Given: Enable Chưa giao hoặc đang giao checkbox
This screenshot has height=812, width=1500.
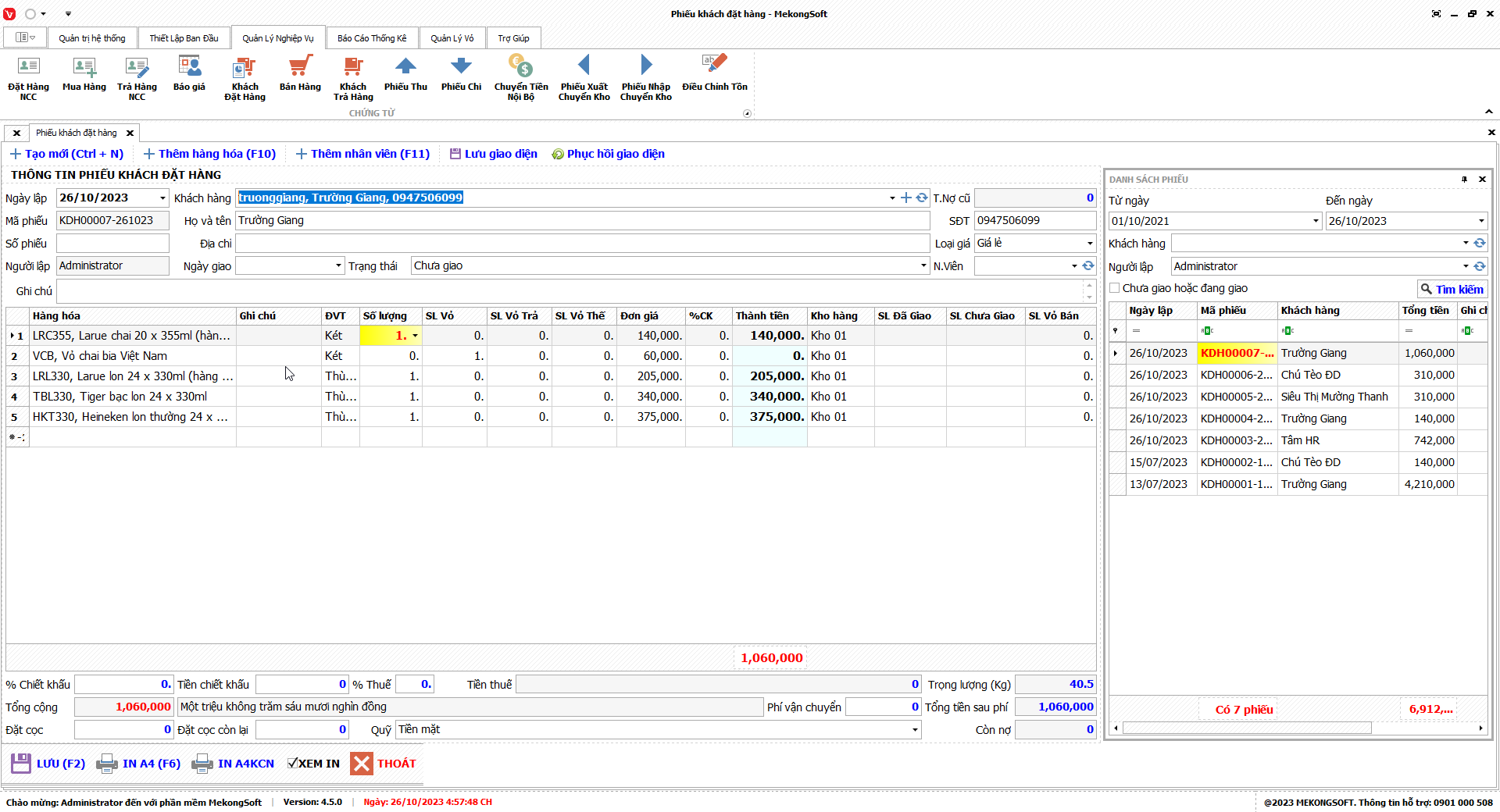Looking at the screenshot, I should pyautogui.click(x=1115, y=288).
